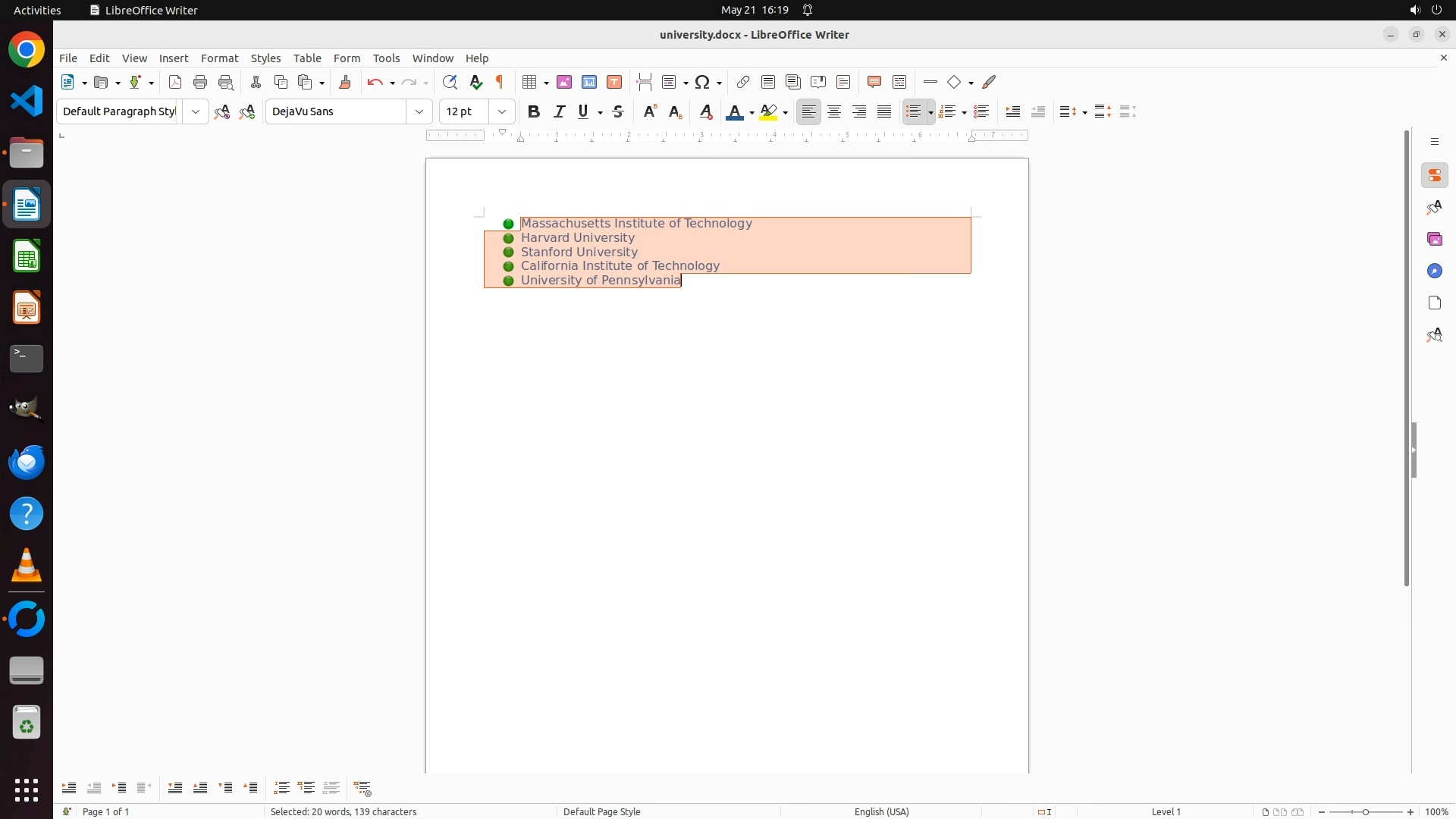Click the Clone Formatting paintbrush icon
This screenshot has width=1456, height=819.
click(345, 82)
